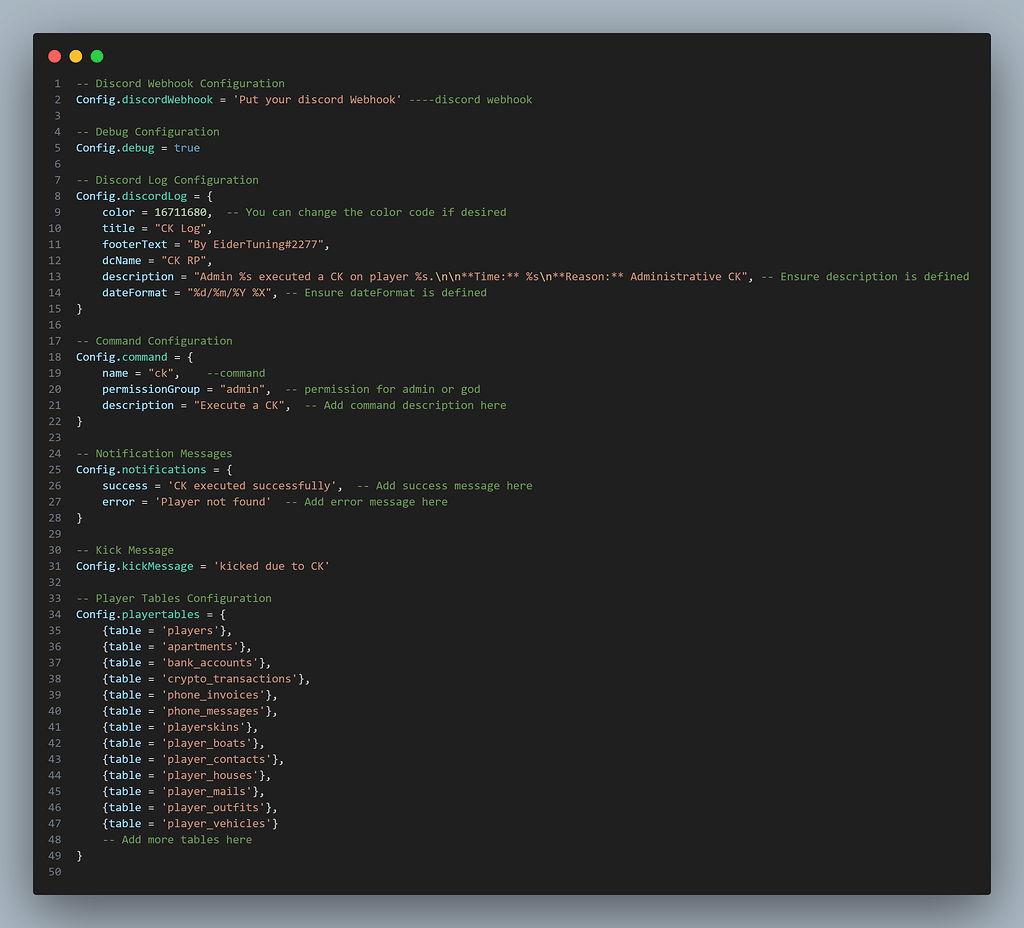Image resolution: width=1024 pixels, height=928 pixels.
Task: Click the 'true' value of Config.debug
Action: 187,148
